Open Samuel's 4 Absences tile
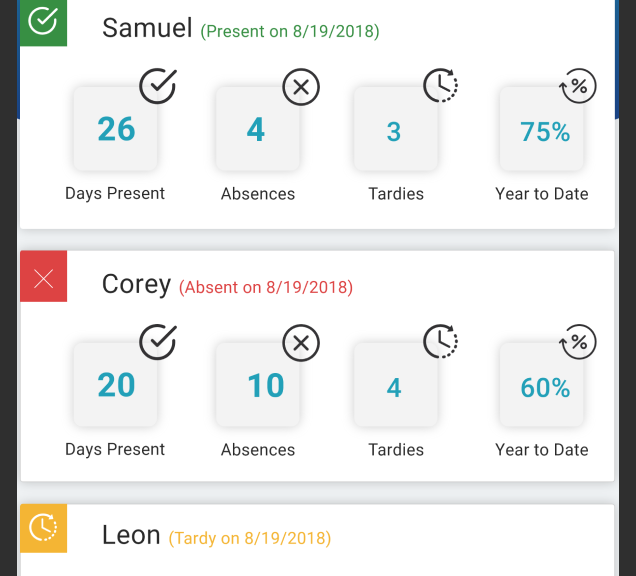 click(258, 129)
